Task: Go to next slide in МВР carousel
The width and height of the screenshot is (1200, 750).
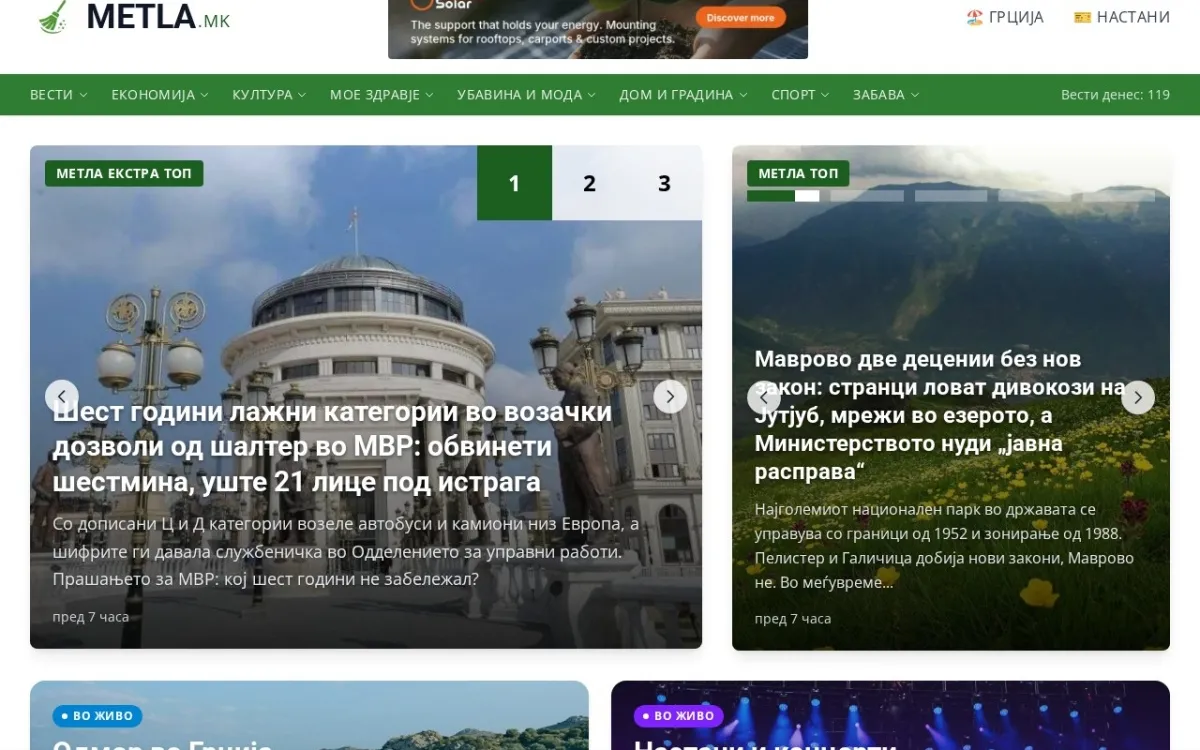Action: pyautogui.click(x=670, y=397)
